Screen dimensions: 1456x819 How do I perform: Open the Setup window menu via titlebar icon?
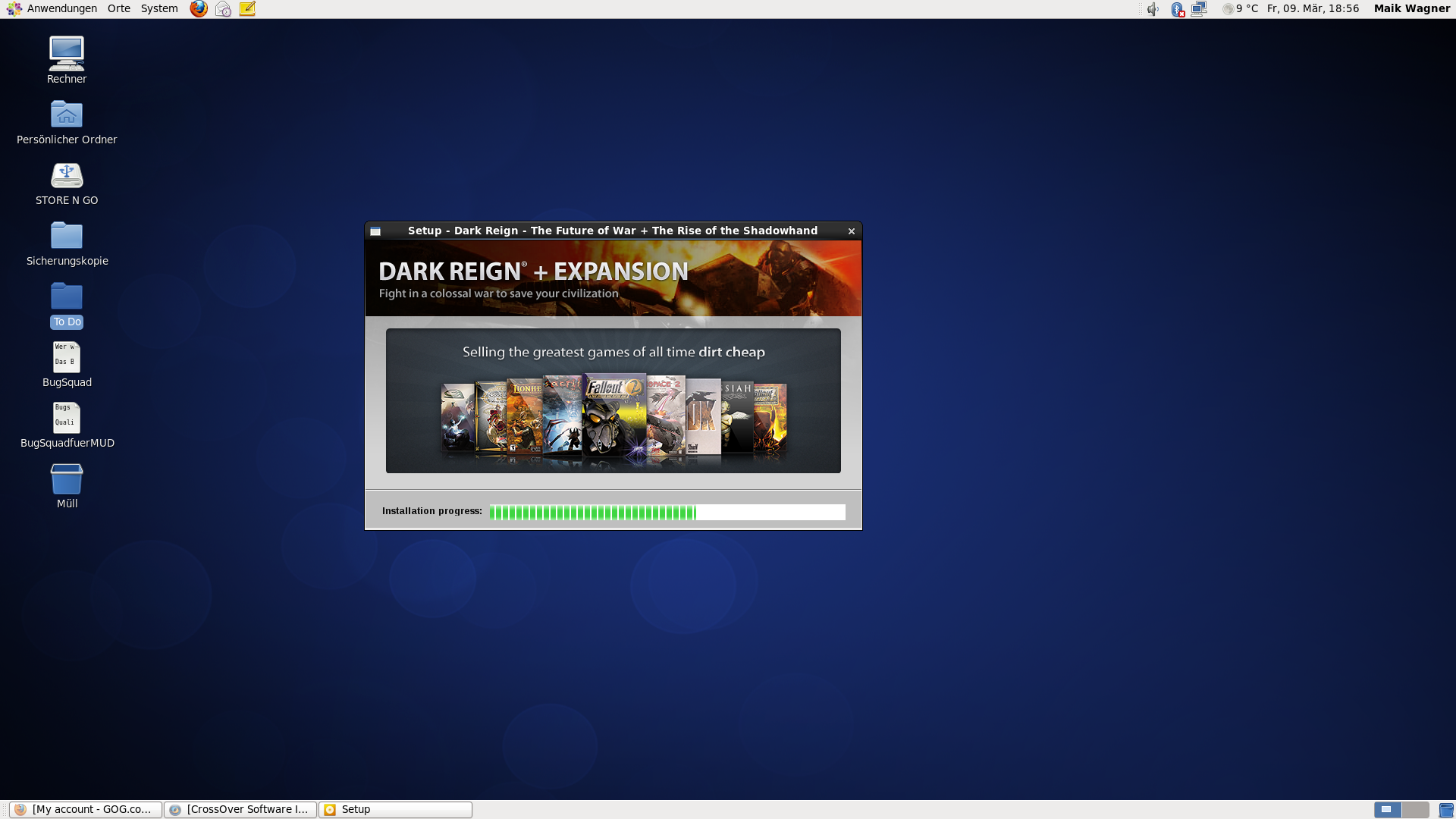(x=375, y=231)
